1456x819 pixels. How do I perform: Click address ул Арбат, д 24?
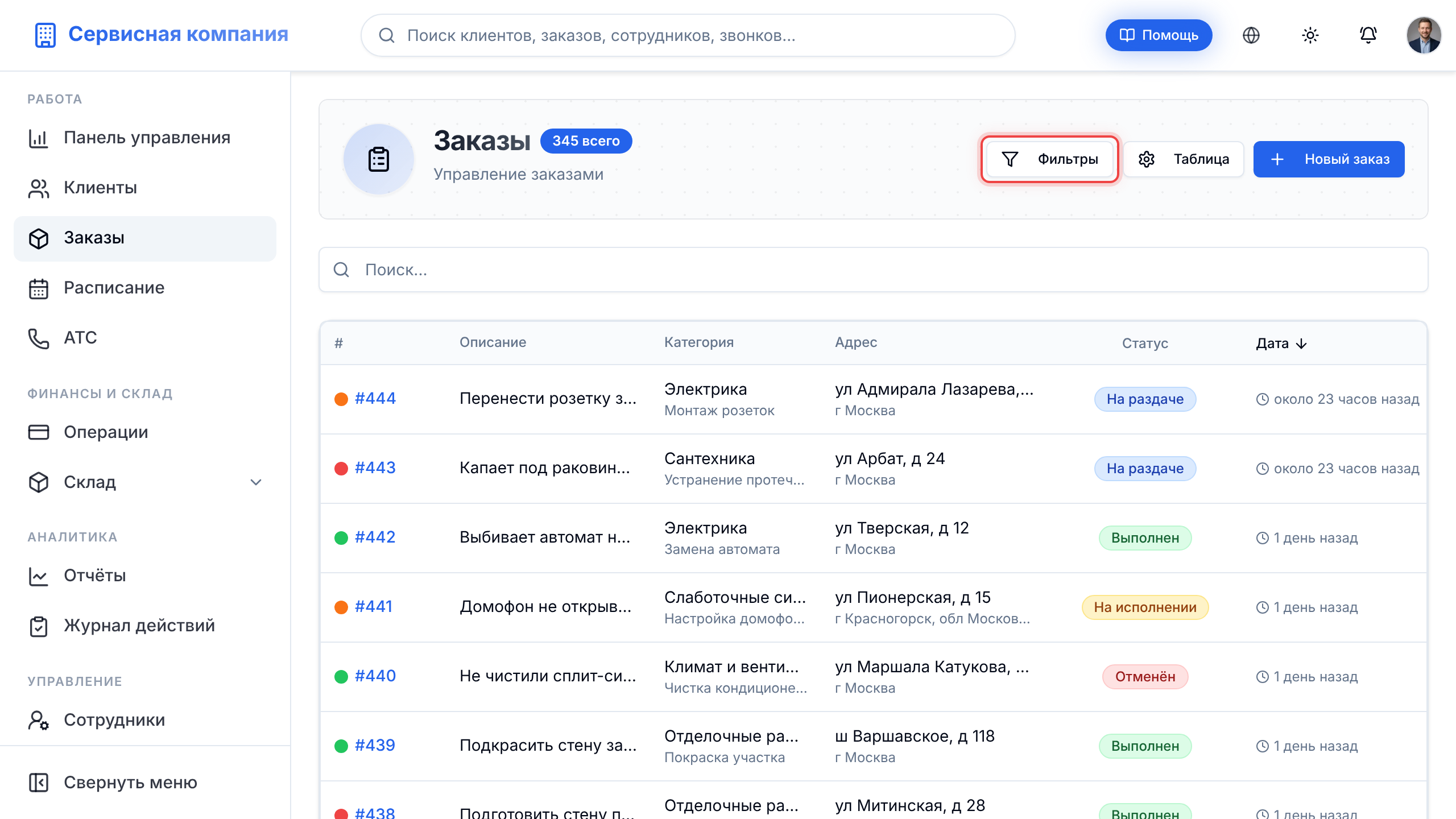click(890, 459)
